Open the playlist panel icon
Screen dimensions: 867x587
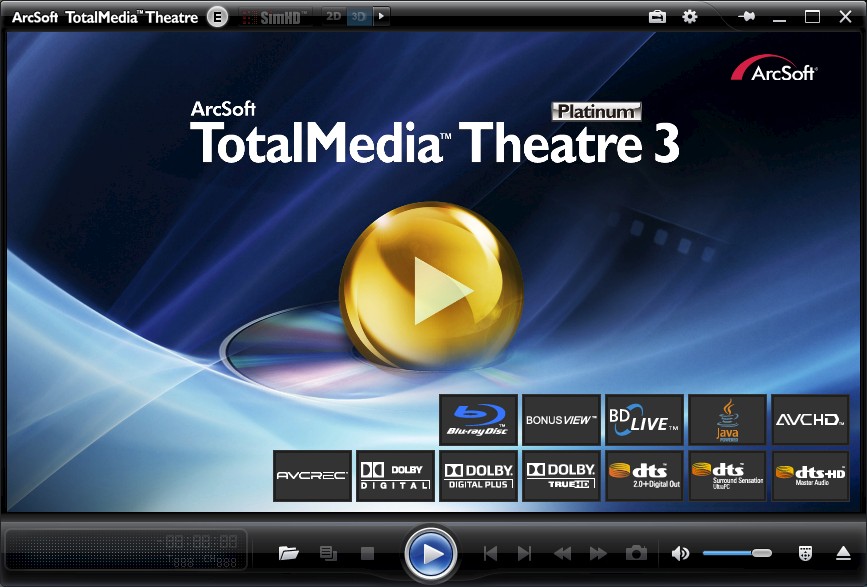pyautogui.click(x=328, y=553)
